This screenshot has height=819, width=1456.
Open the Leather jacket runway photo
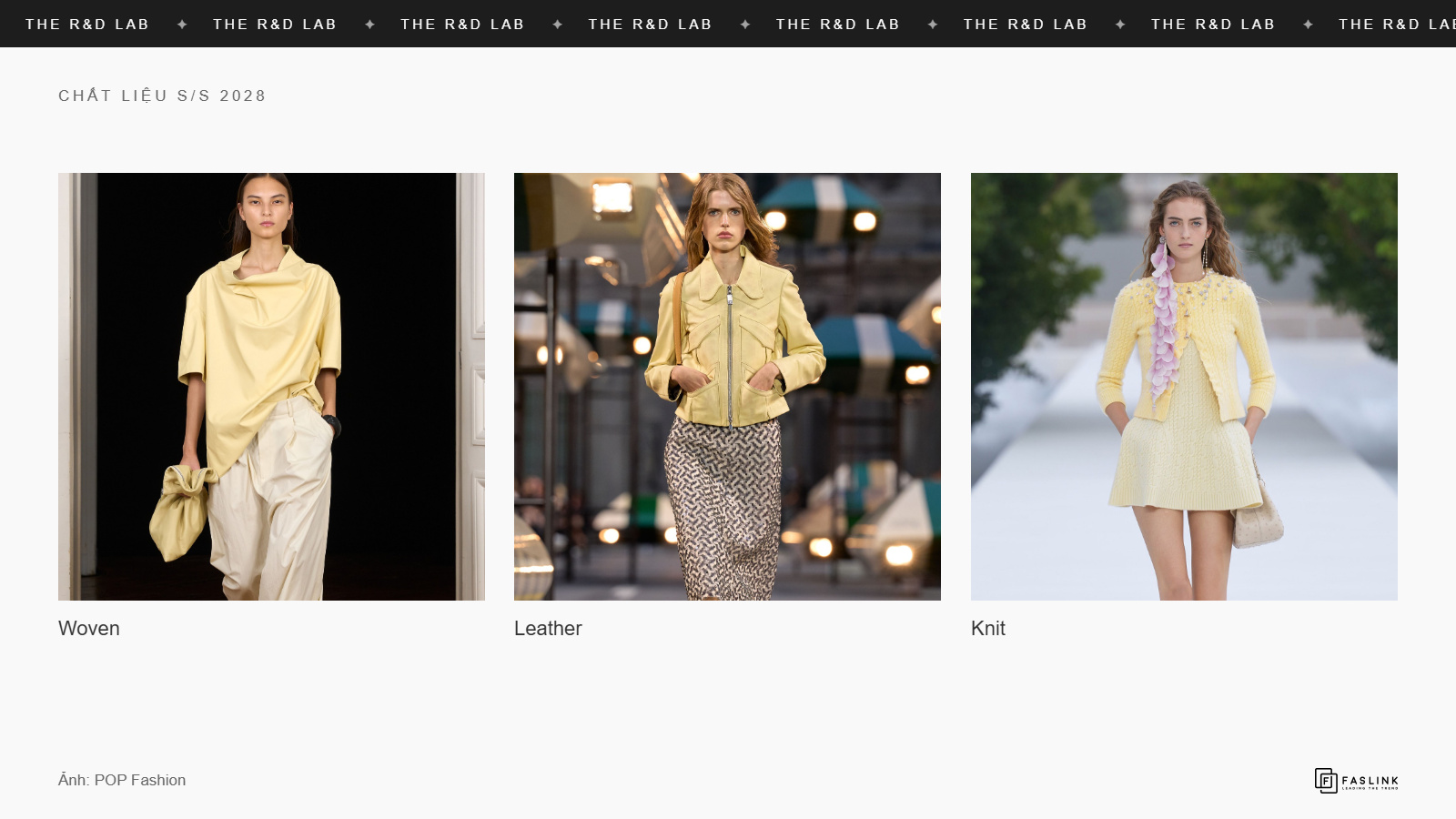tap(727, 387)
